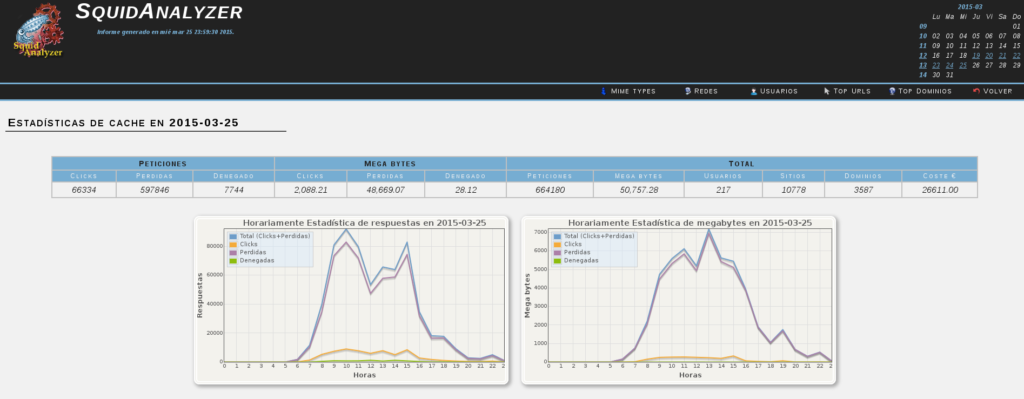Click Total (Clicks+Perdidas) label in megabytes legend
The image size is (1024, 399).
pyautogui.click(x=599, y=236)
